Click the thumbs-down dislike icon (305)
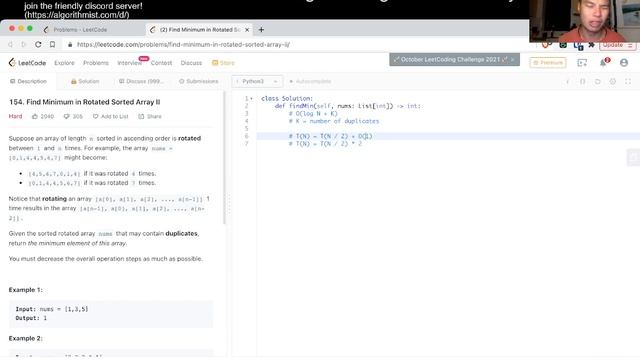Viewport: 640px width, 360px height. 67,116
